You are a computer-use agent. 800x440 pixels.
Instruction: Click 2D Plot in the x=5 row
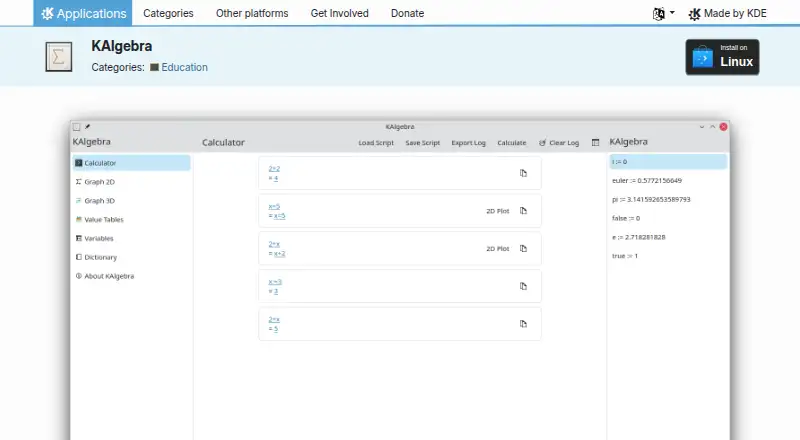pos(497,211)
